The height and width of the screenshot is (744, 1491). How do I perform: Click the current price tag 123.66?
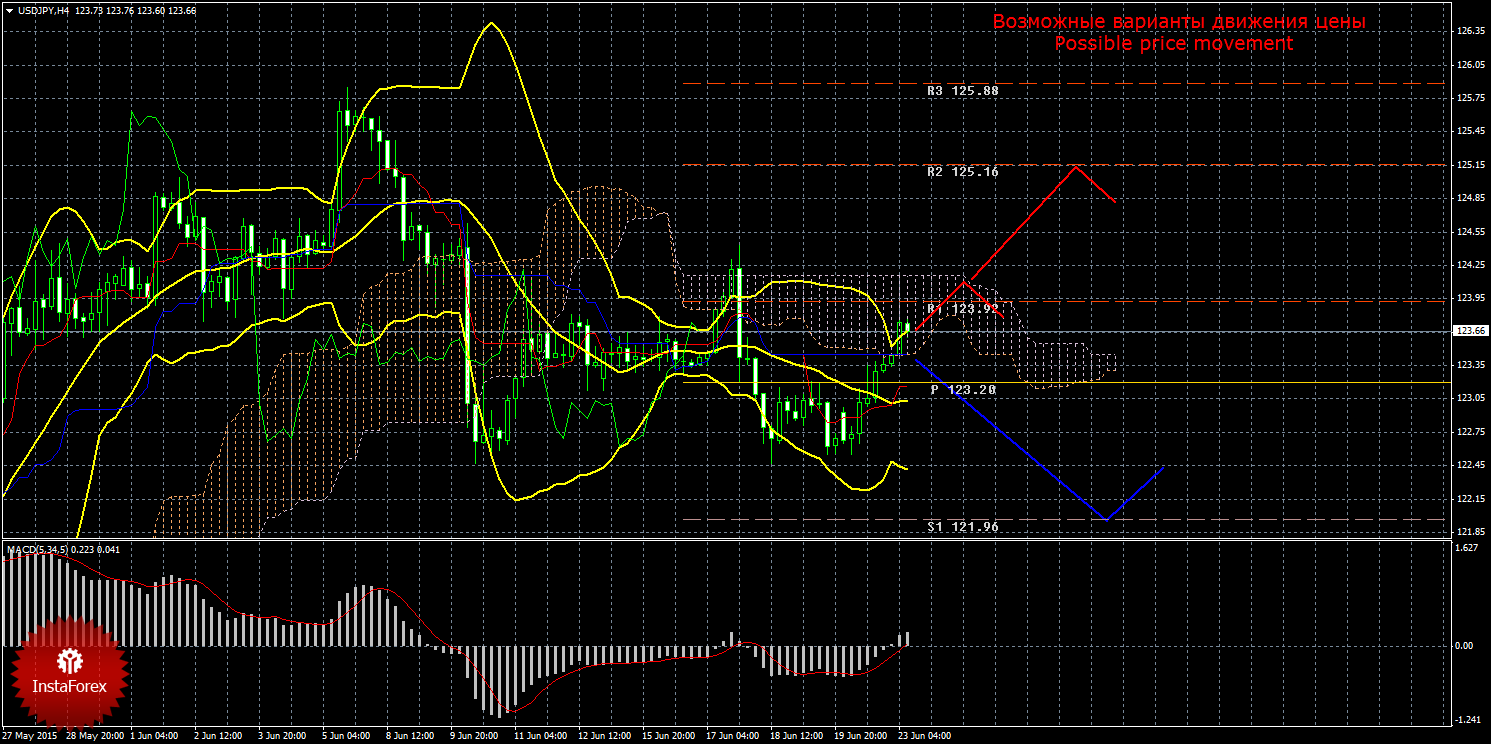tap(1469, 331)
